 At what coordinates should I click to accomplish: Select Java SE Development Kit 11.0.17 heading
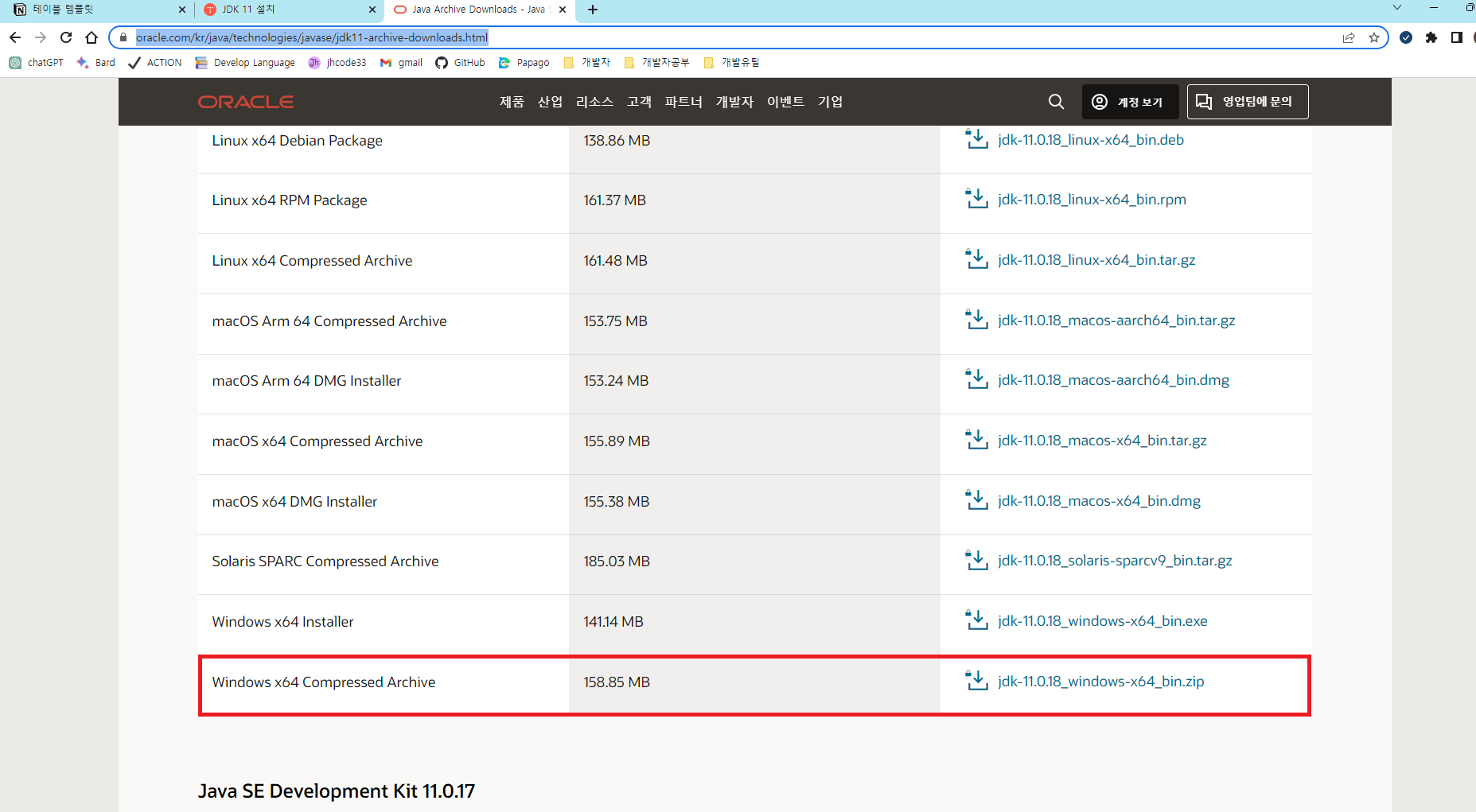pos(337,791)
